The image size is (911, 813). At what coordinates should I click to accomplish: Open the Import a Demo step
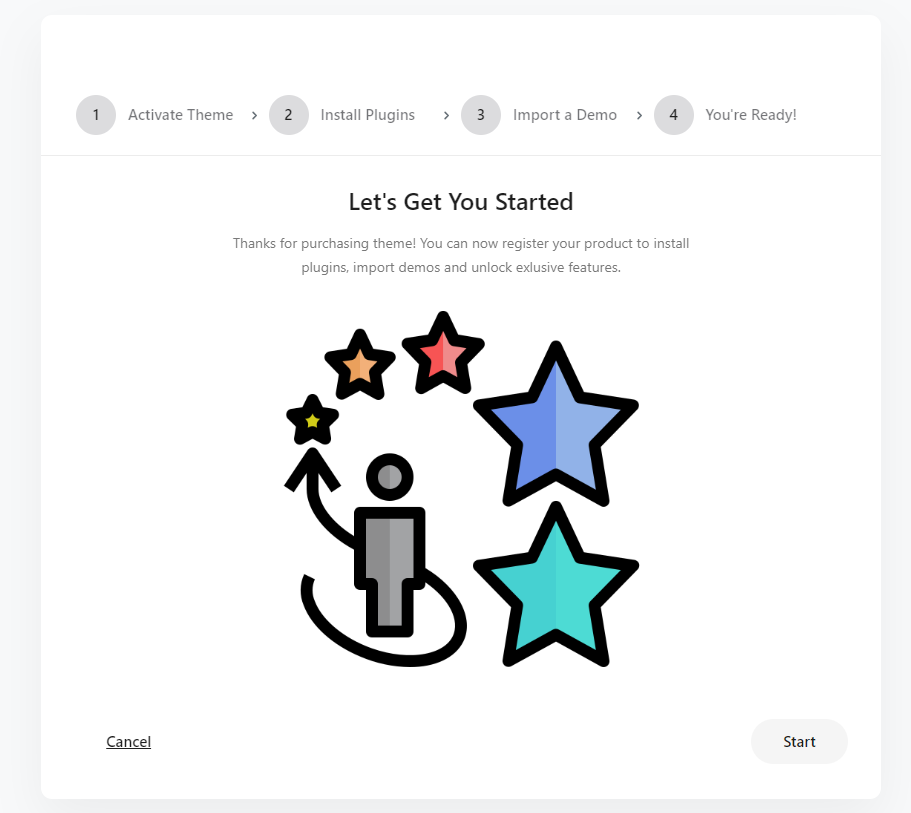565,115
